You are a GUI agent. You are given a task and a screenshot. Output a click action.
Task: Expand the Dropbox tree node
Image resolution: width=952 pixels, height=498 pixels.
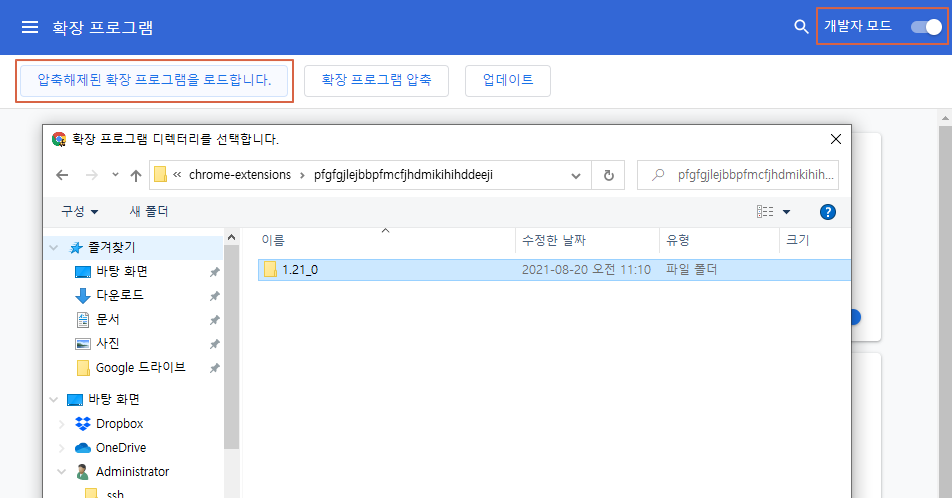click(x=61, y=424)
